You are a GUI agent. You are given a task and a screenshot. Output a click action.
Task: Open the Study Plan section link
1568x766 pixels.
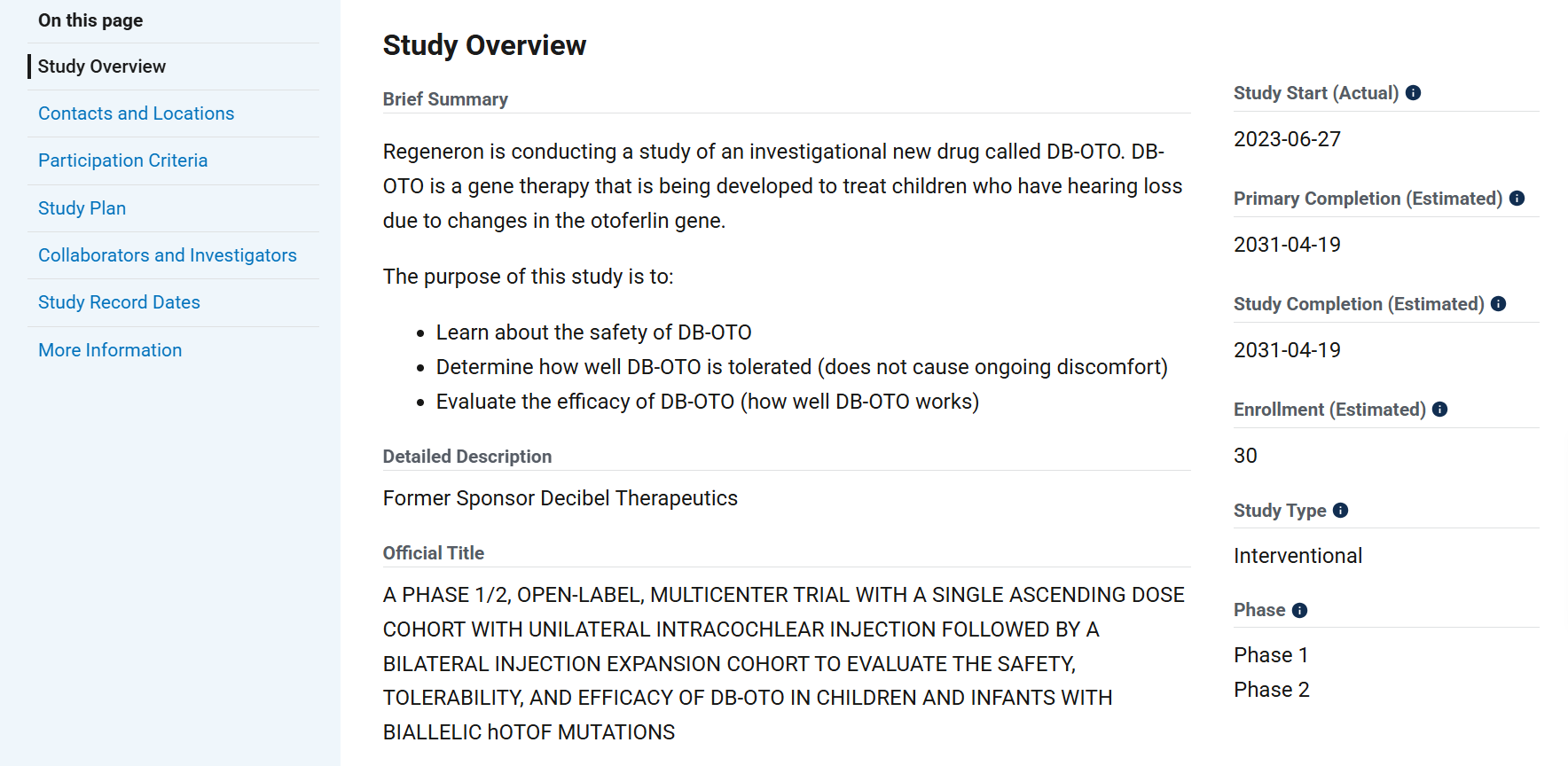click(x=82, y=208)
